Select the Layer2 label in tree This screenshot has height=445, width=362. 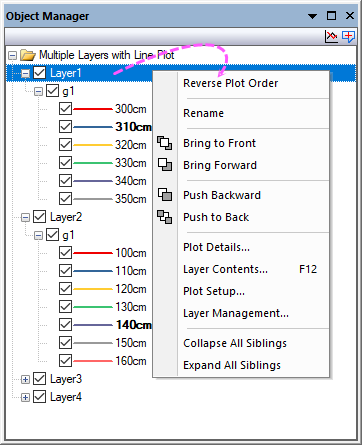[66, 217]
